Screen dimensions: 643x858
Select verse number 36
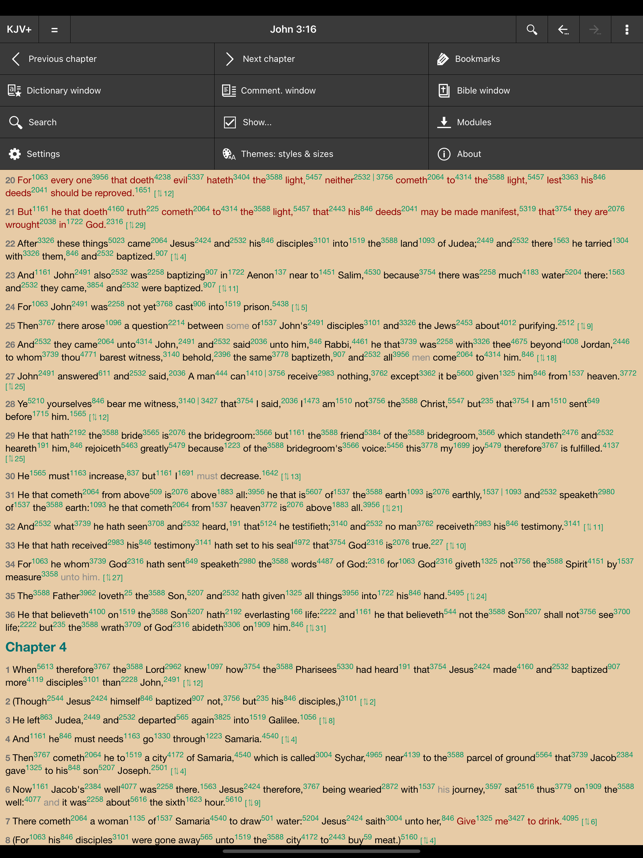point(10,615)
